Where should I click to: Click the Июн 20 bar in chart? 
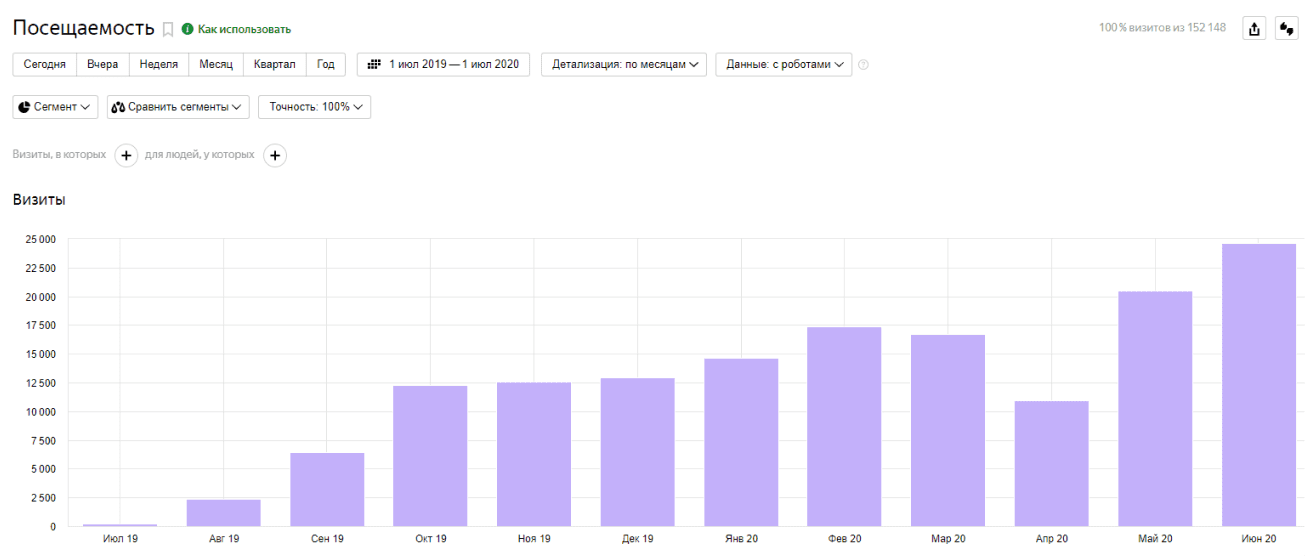pyautogui.click(x=1258, y=385)
